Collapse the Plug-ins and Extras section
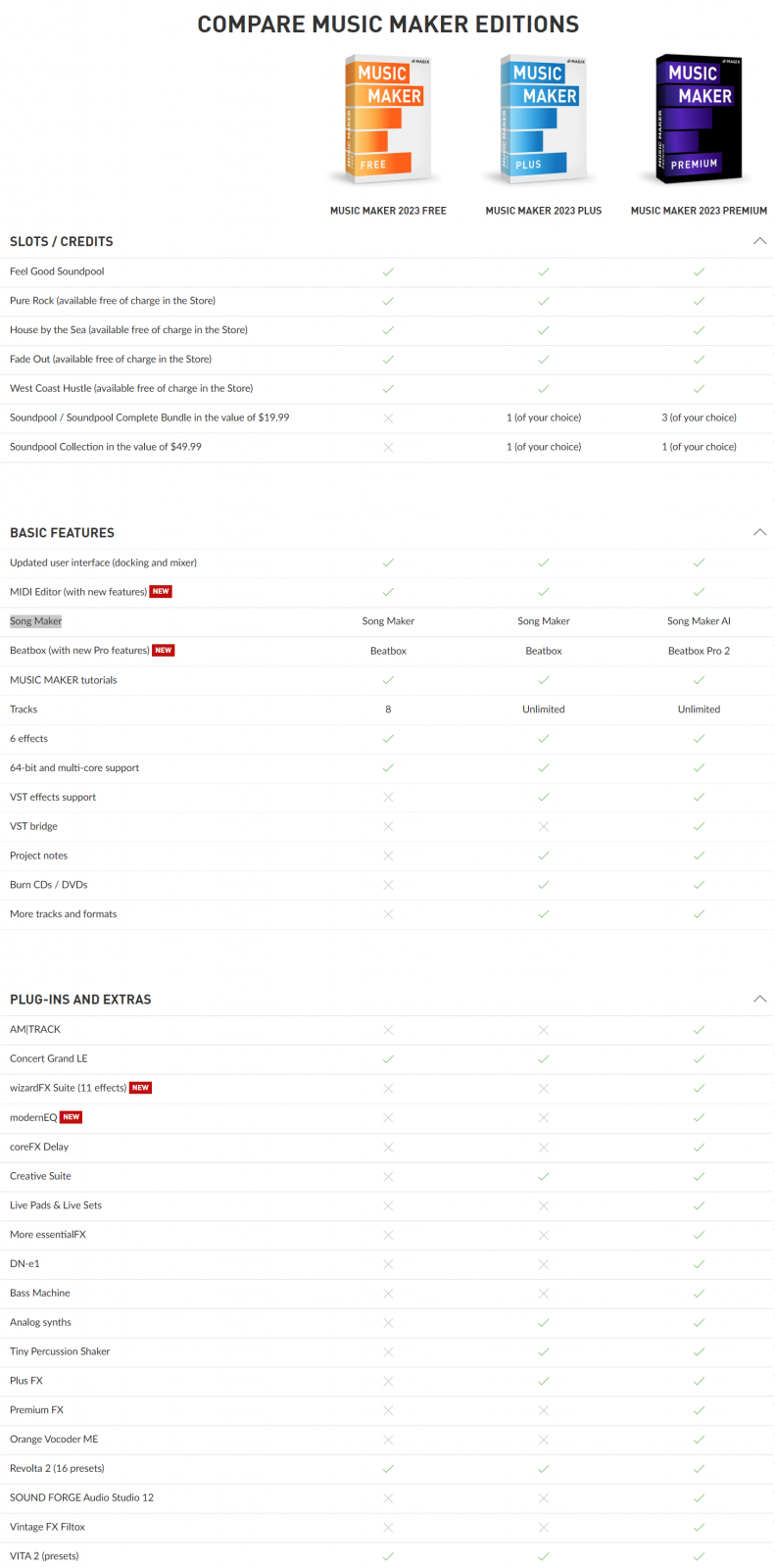Viewport: 775px width, 1568px height. pyautogui.click(x=759, y=1000)
